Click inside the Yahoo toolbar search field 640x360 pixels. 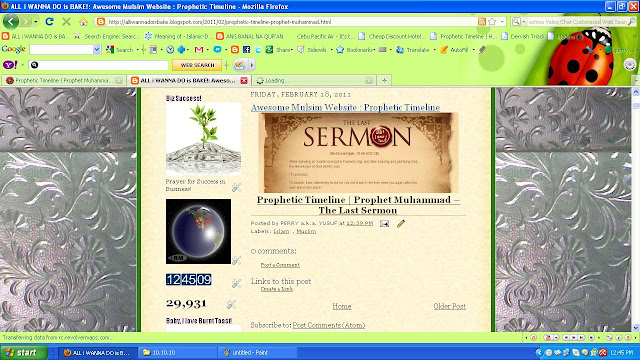click(x=98, y=65)
